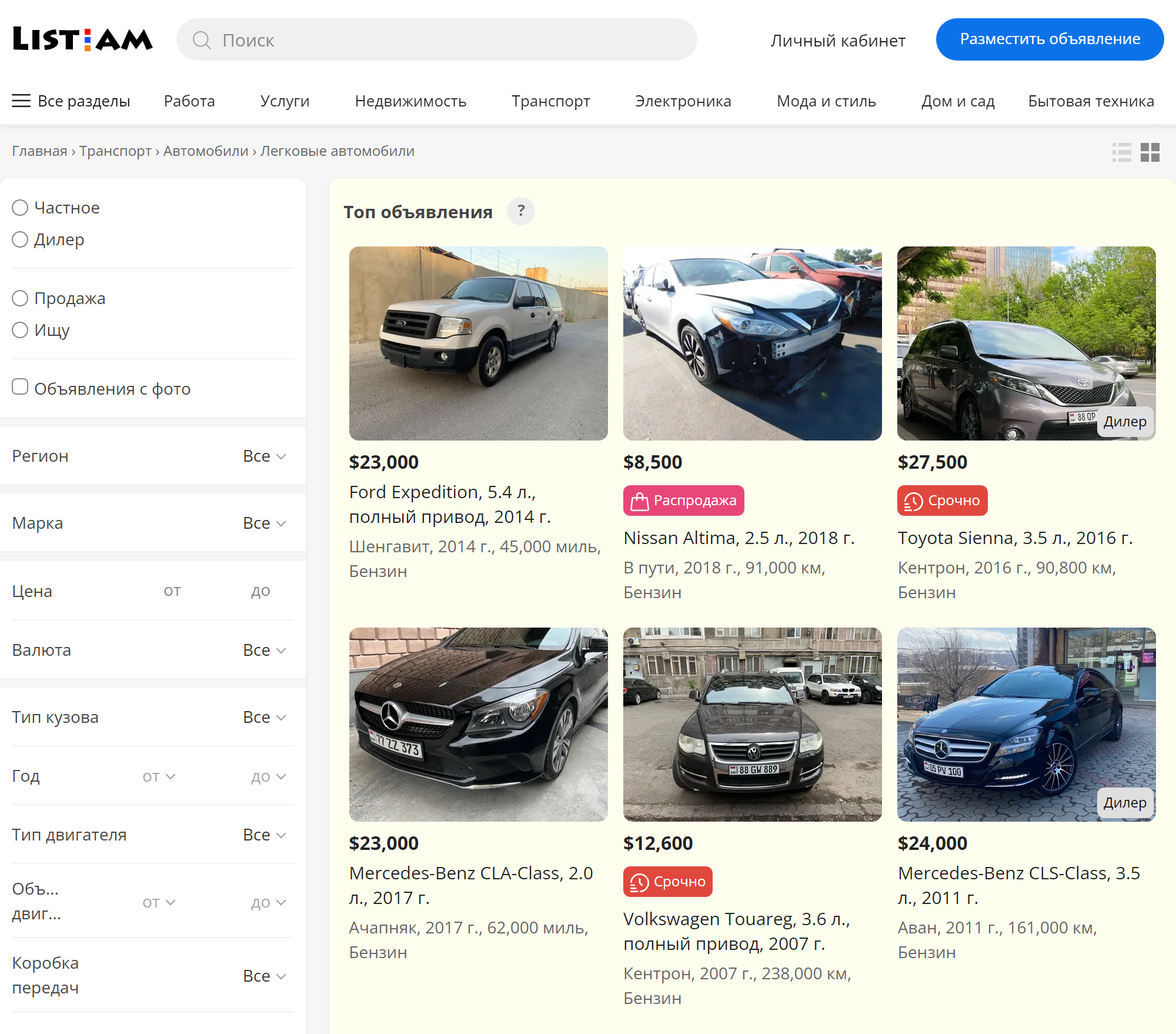
Task: Open the Недвижимость section
Action: [x=410, y=101]
